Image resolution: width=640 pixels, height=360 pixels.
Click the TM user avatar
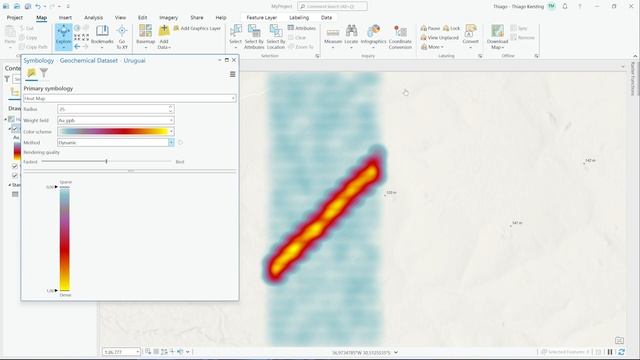(552, 6)
